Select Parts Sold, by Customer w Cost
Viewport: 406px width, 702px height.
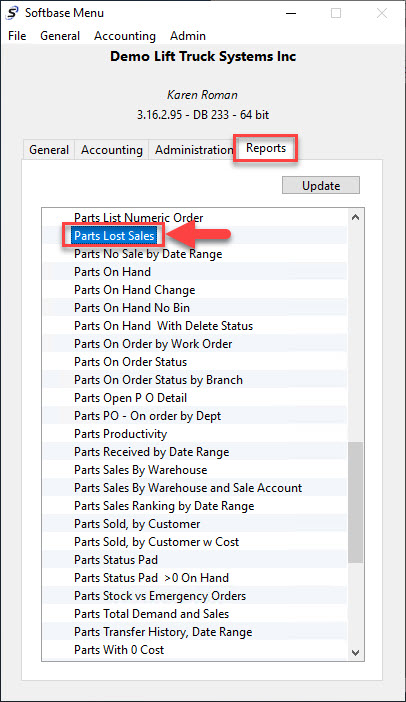coord(157,542)
